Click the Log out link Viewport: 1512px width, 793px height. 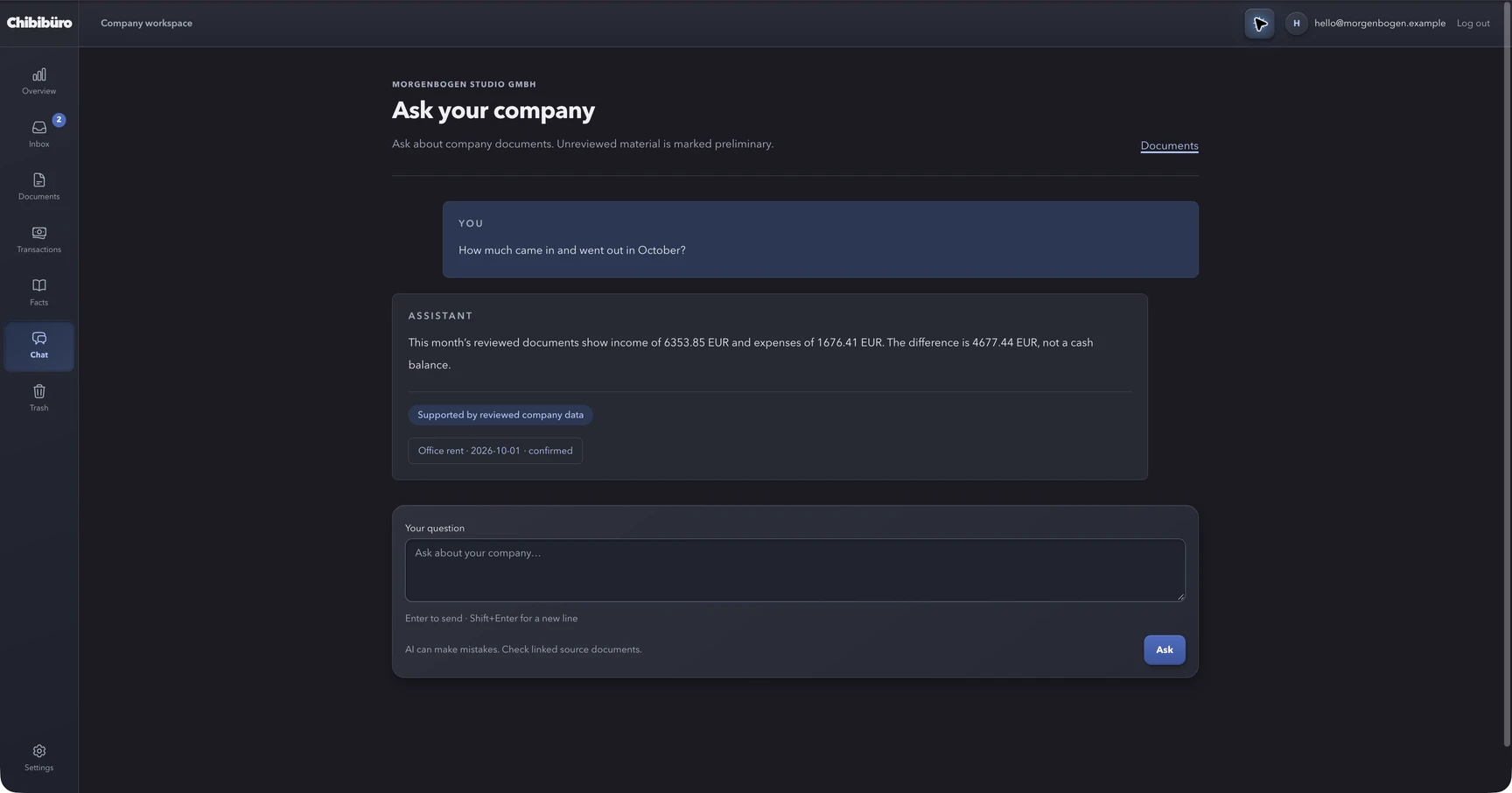[x=1473, y=24]
